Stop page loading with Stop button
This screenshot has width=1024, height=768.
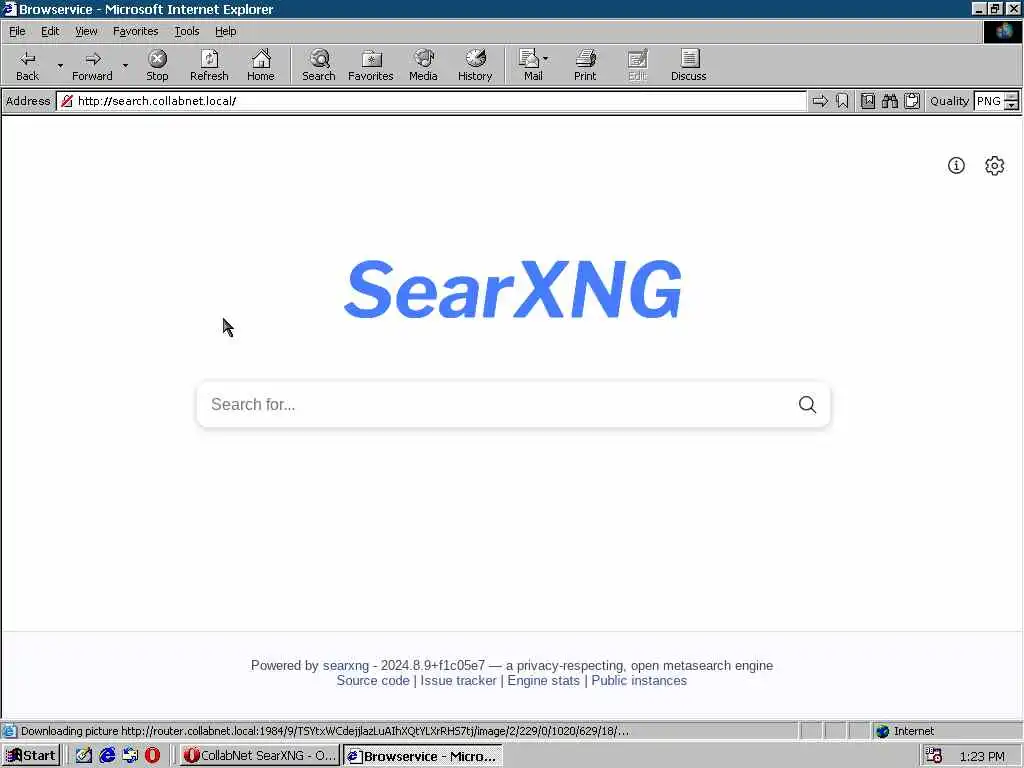coord(157,65)
